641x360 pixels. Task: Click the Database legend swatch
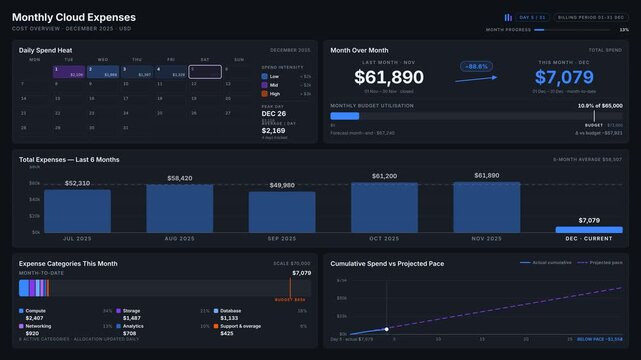tap(216, 311)
